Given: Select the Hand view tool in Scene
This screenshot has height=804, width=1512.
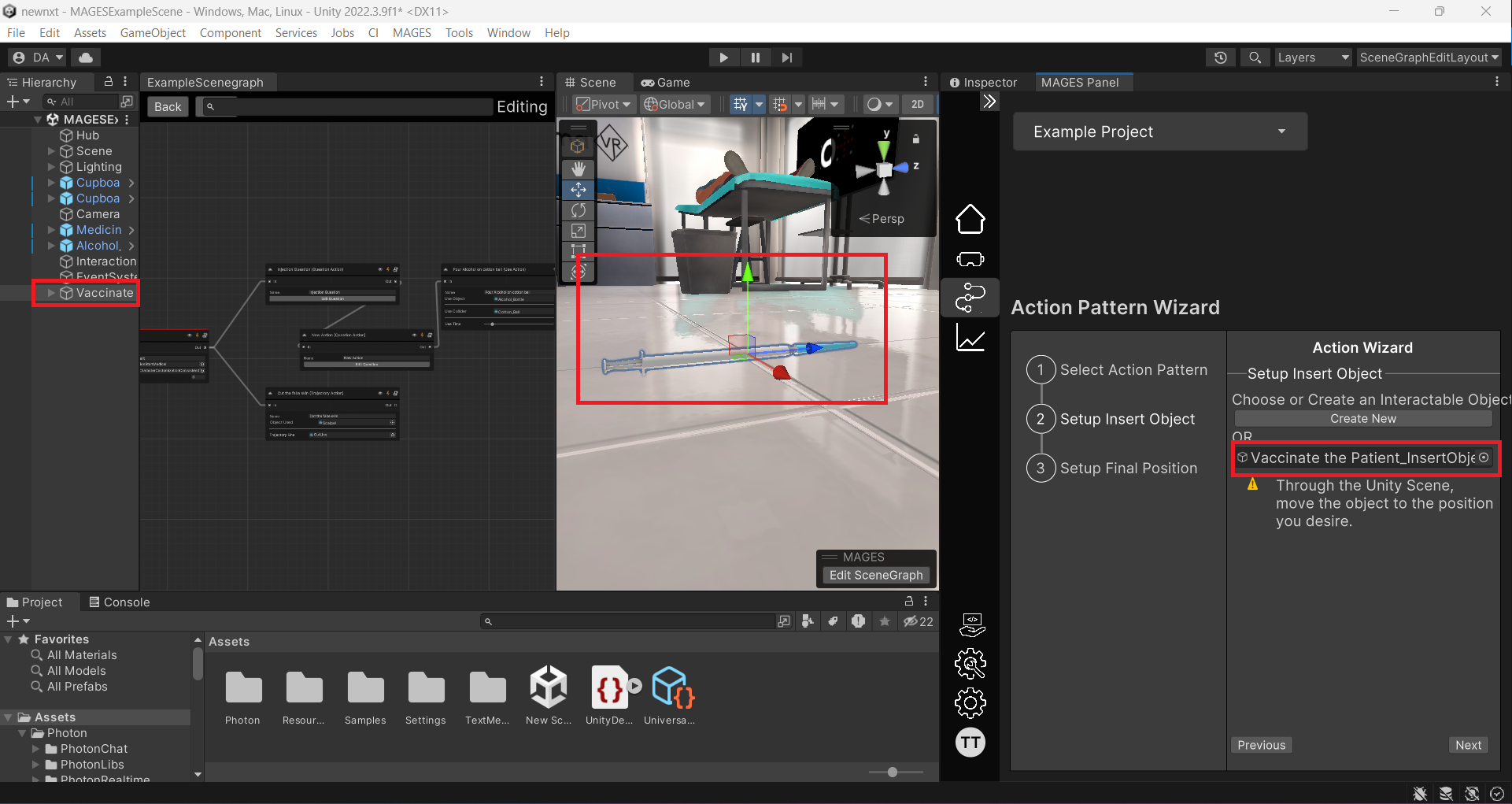Looking at the screenshot, I should (578, 169).
